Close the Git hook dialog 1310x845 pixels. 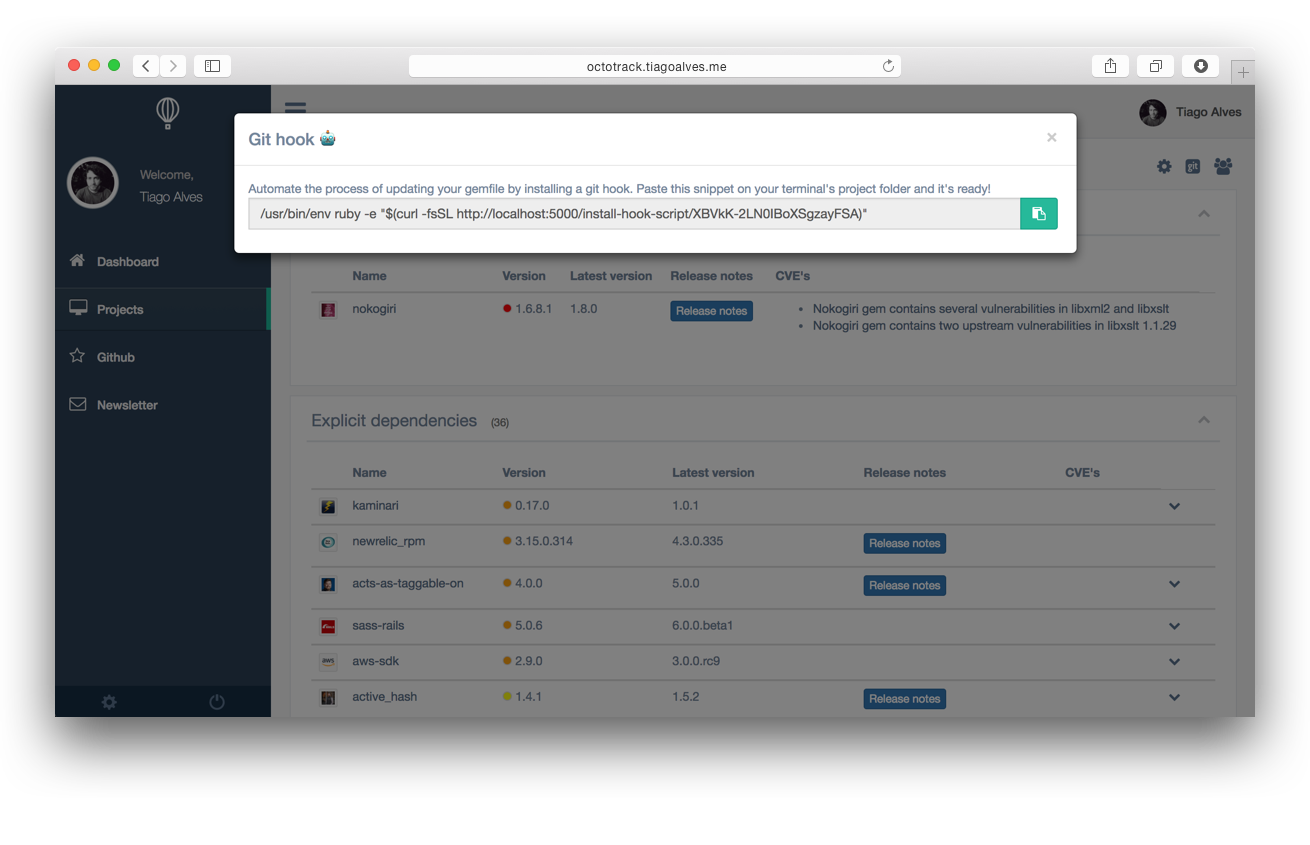point(1051,138)
